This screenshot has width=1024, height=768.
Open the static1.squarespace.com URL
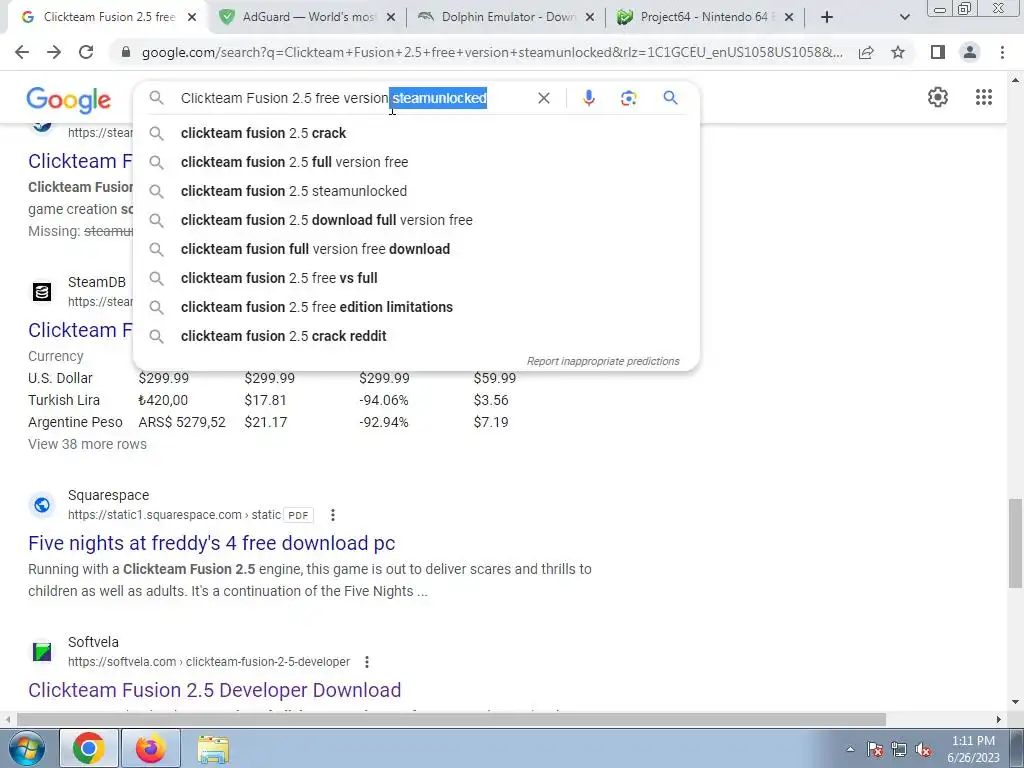pos(174,515)
